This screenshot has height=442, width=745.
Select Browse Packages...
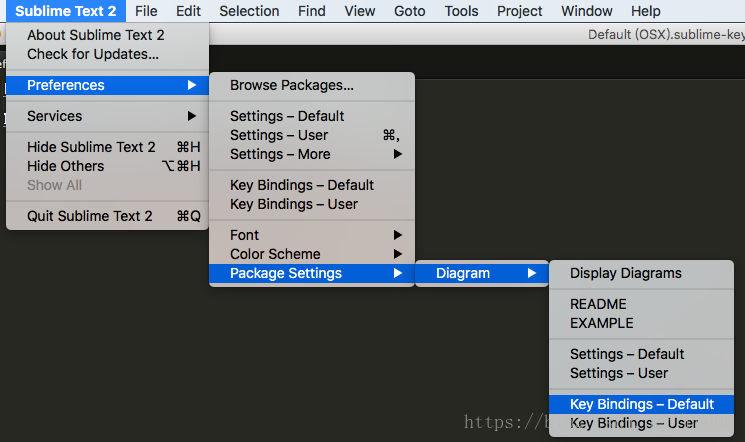pyautogui.click(x=312, y=85)
